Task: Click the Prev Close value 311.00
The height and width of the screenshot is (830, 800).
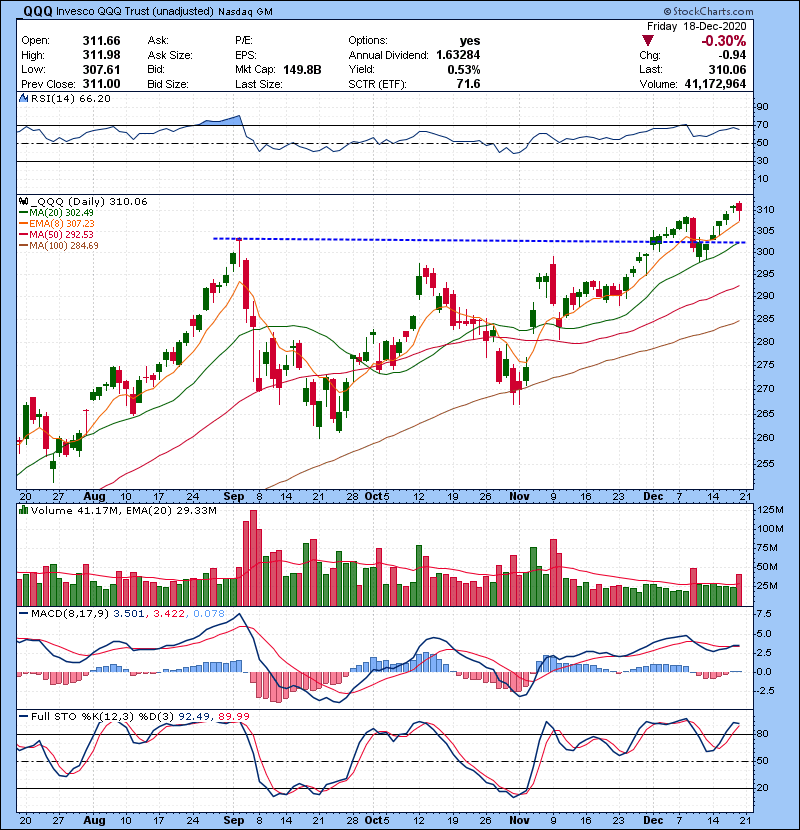Action: click(x=101, y=84)
